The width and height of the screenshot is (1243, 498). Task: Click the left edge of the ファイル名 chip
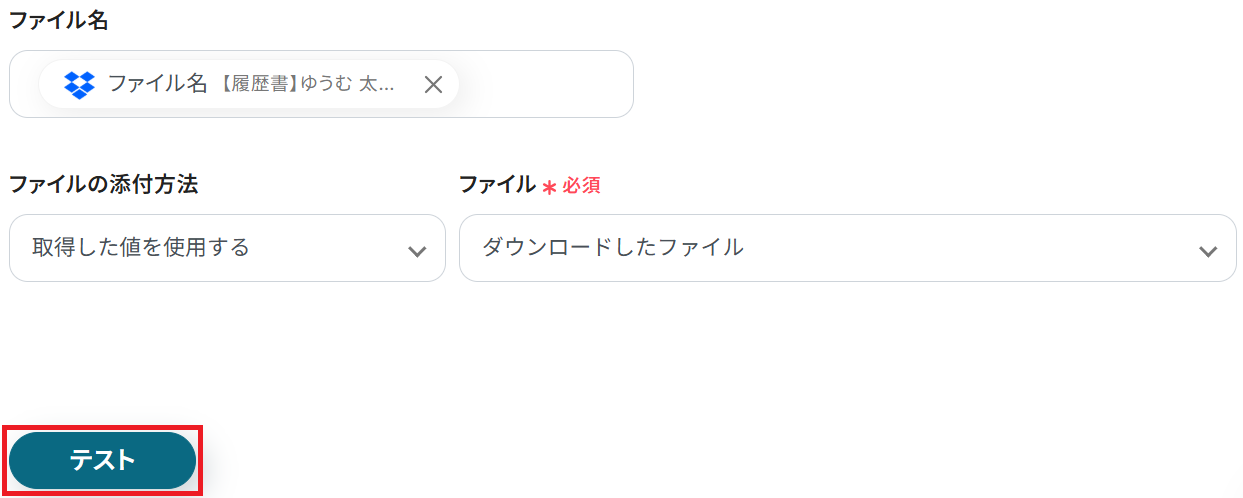click(x=48, y=85)
